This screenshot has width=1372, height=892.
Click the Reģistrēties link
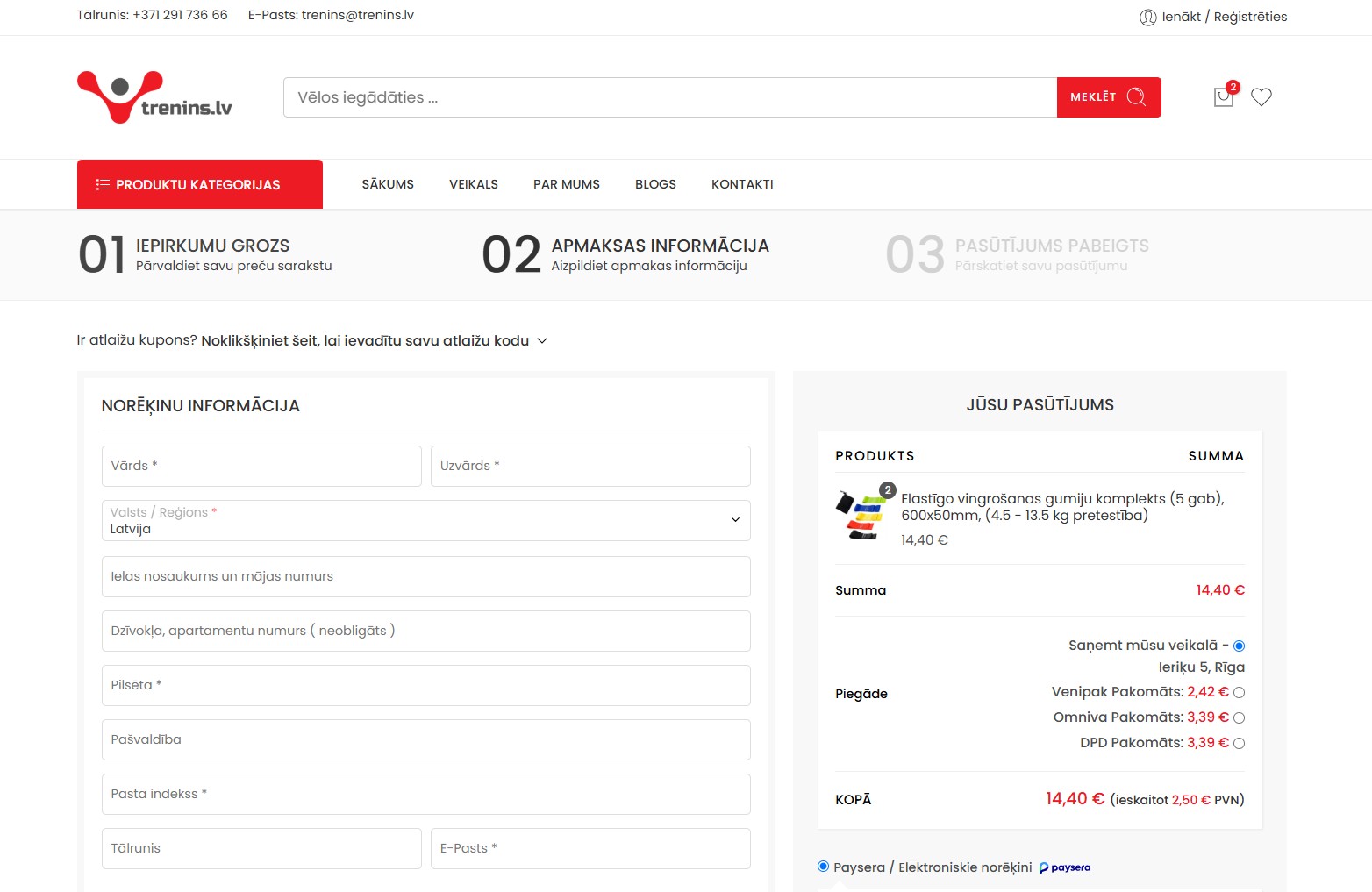[1250, 17]
